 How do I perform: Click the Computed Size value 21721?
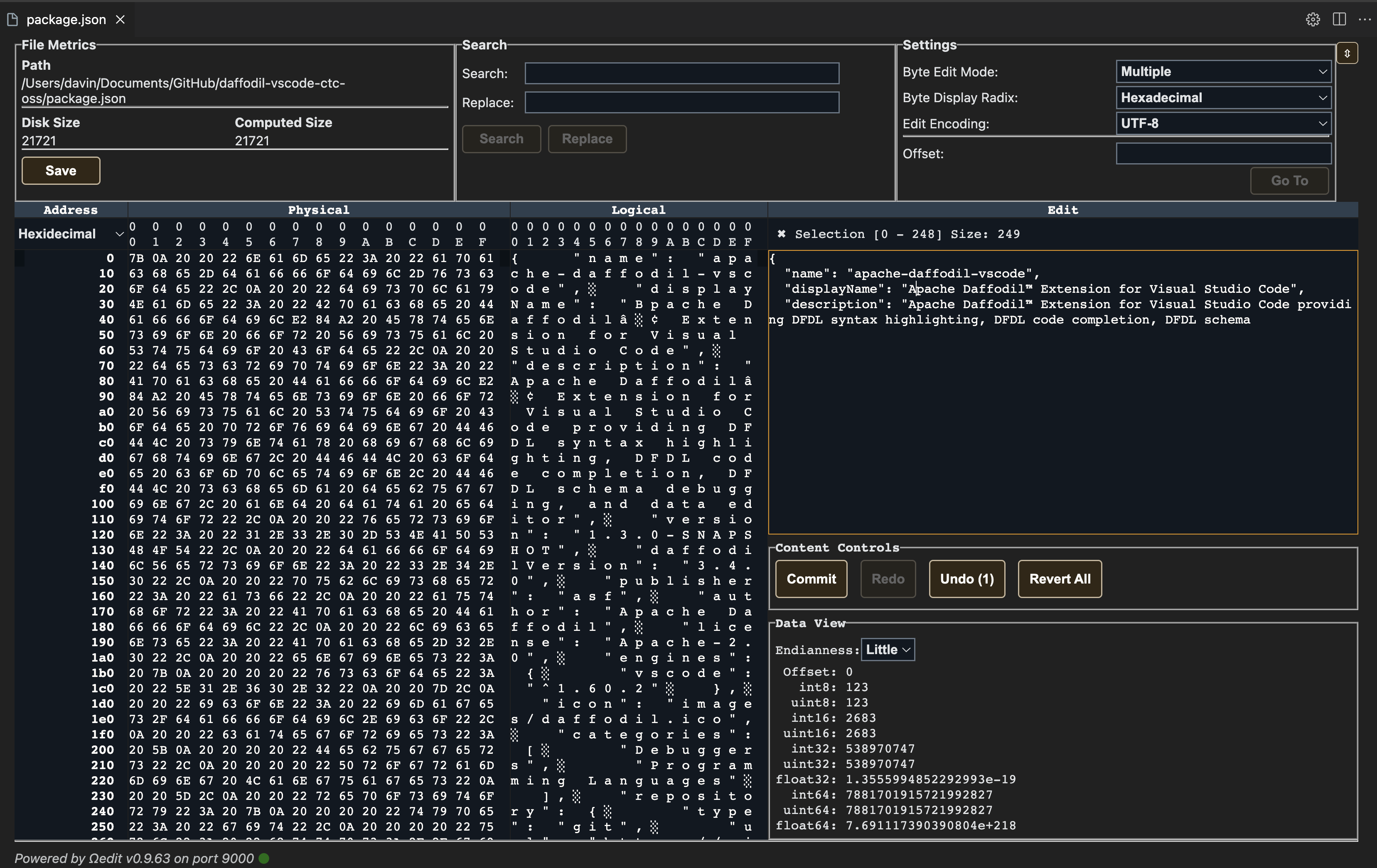pyautogui.click(x=252, y=140)
